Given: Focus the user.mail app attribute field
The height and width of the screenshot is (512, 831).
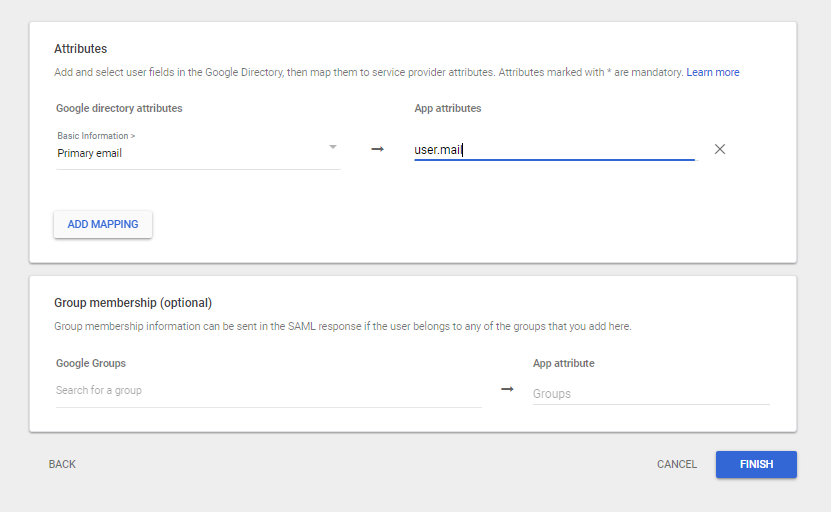Looking at the screenshot, I should point(554,151).
